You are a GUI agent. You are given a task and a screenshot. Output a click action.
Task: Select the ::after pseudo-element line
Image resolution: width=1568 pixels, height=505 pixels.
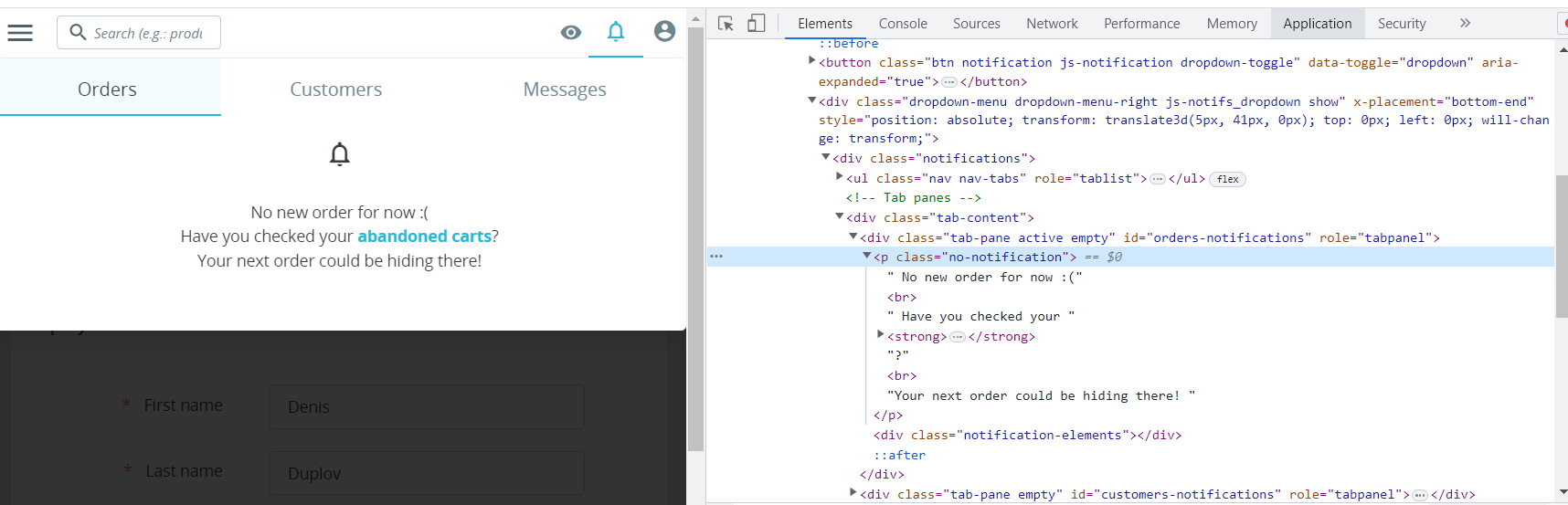(899, 455)
